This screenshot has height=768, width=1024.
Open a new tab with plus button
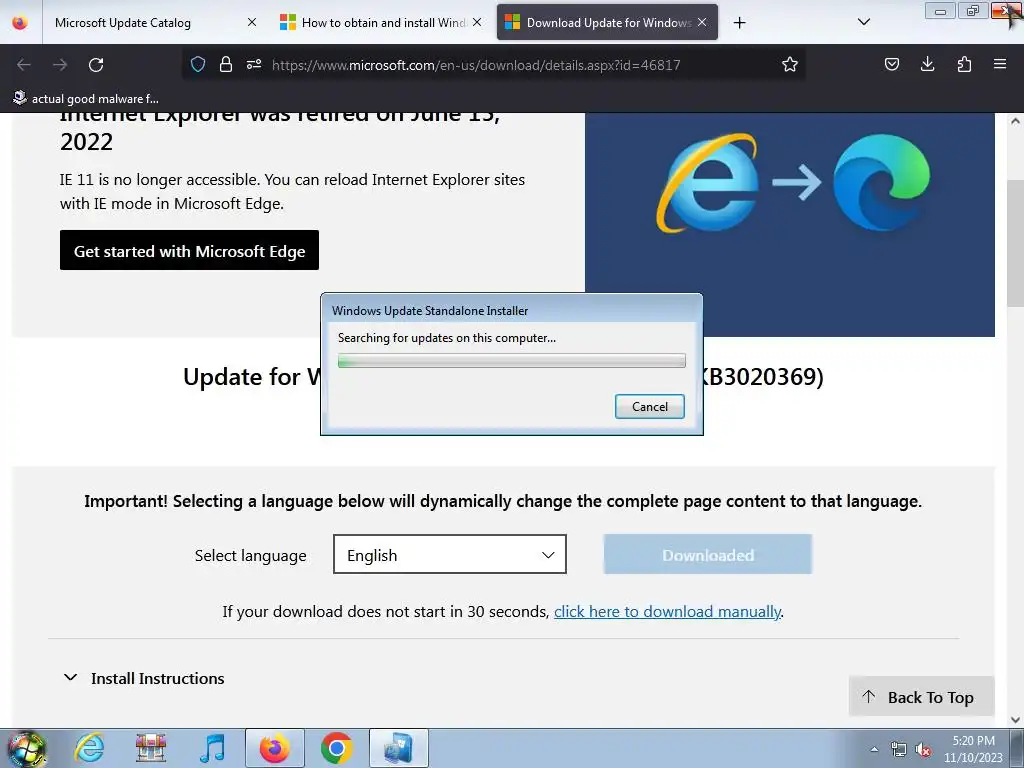click(739, 23)
